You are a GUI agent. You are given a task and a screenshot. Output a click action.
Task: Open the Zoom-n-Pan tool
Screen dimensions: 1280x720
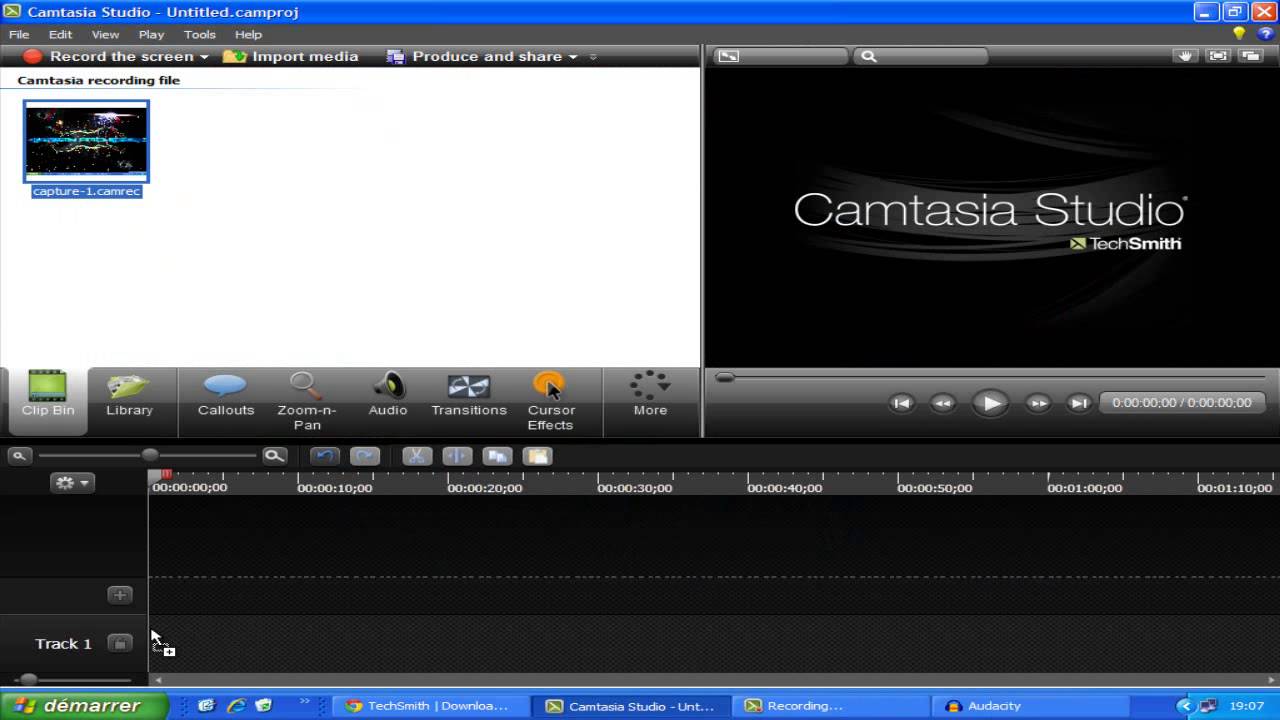point(306,401)
